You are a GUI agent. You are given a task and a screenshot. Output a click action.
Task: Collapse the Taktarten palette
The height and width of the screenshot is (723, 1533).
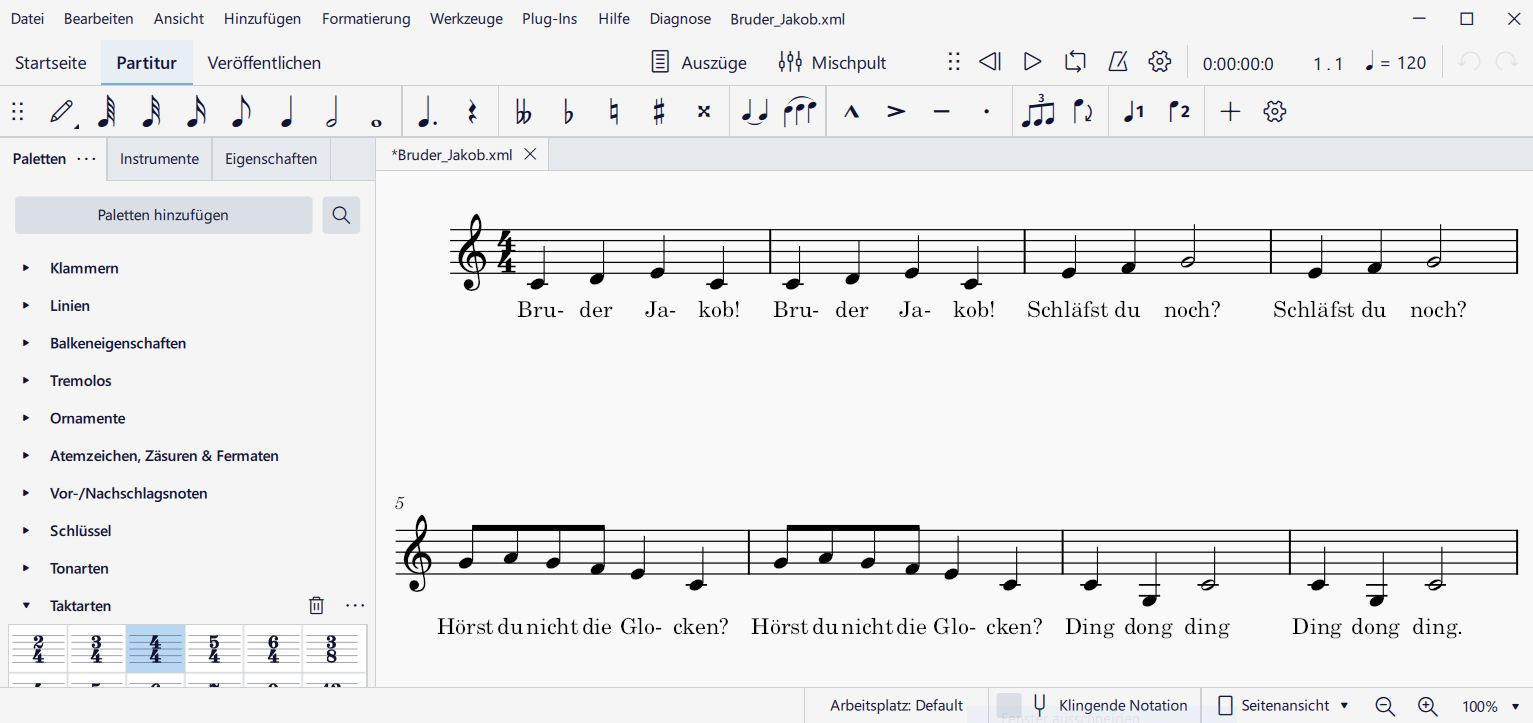pos(27,606)
